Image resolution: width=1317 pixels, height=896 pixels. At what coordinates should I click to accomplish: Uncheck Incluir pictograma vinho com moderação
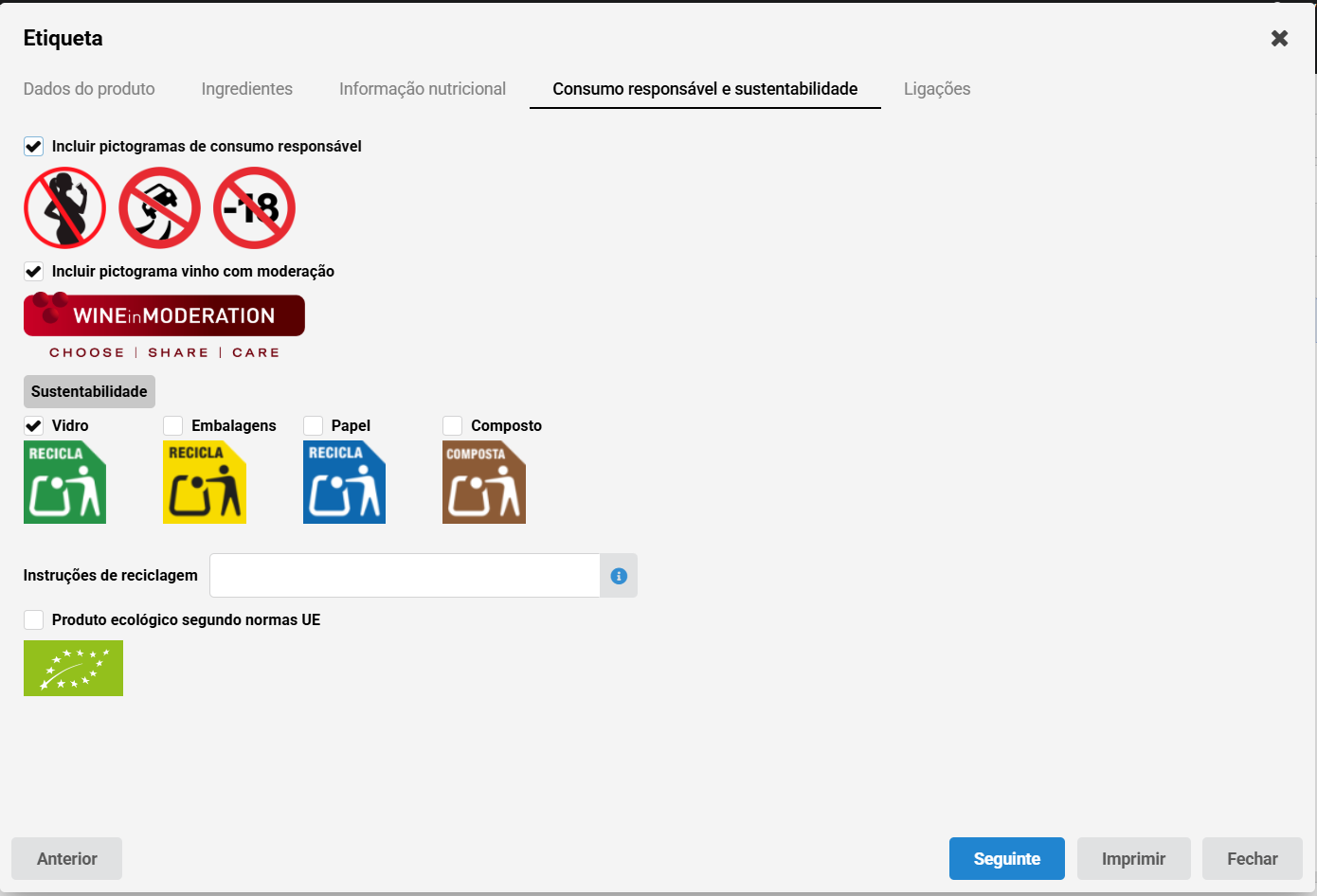(x=33, y=271)
